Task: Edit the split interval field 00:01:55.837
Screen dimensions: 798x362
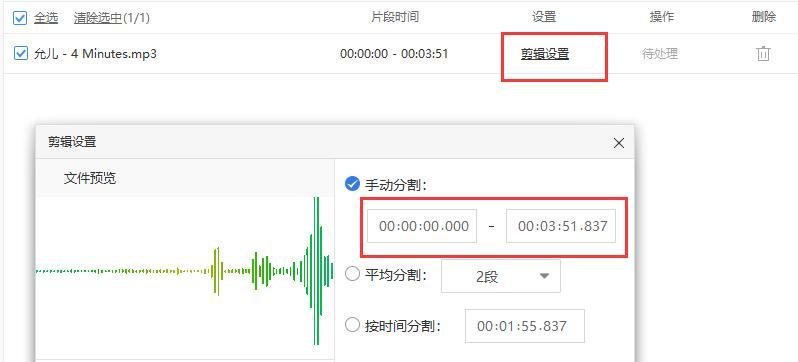Action: 525,326
